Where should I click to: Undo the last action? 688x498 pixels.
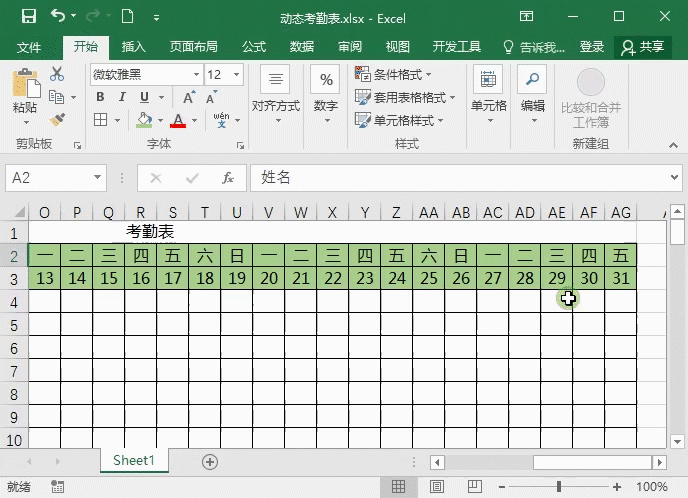pos(57,16)
